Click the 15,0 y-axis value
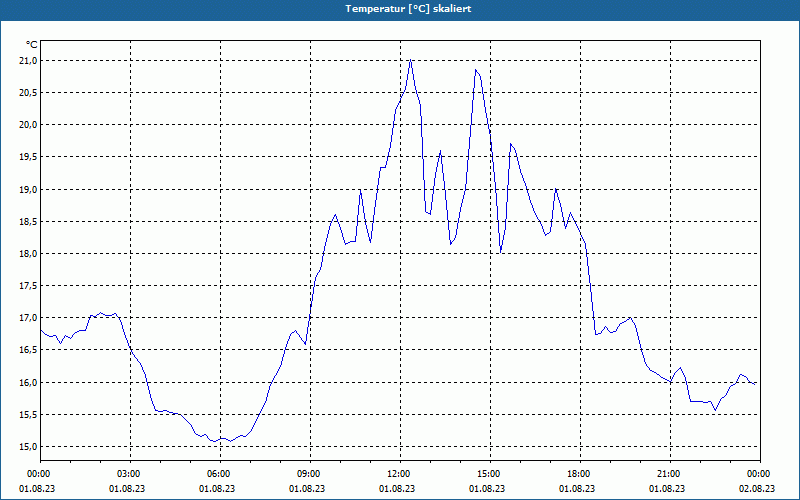Viewport: 800px width, 500px height. point(28,446)
